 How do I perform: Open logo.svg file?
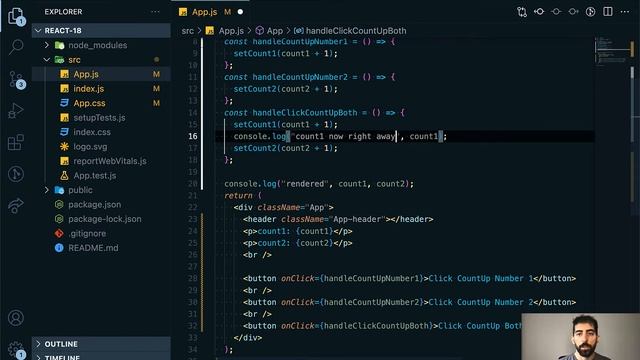tap(101, 147)
